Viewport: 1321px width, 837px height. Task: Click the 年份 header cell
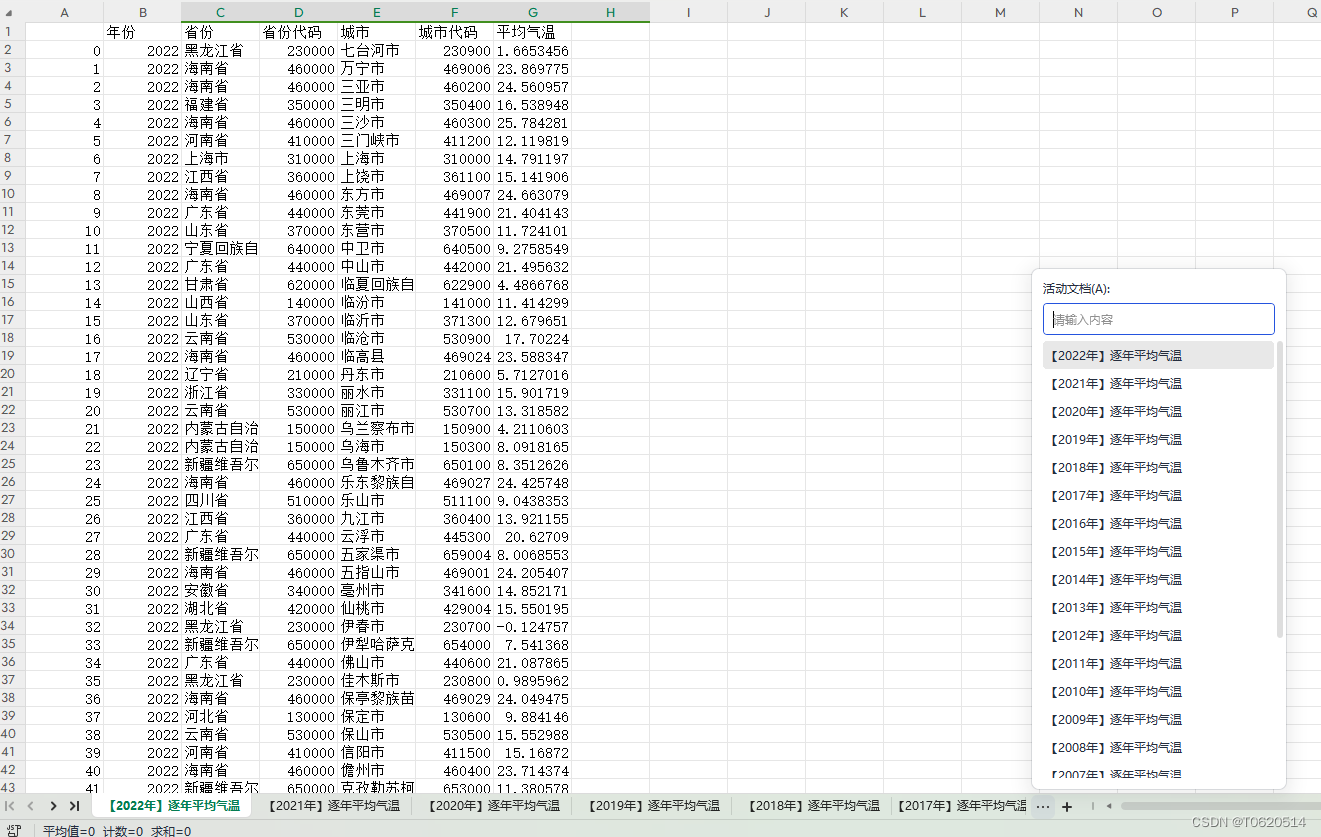[142, 32]
